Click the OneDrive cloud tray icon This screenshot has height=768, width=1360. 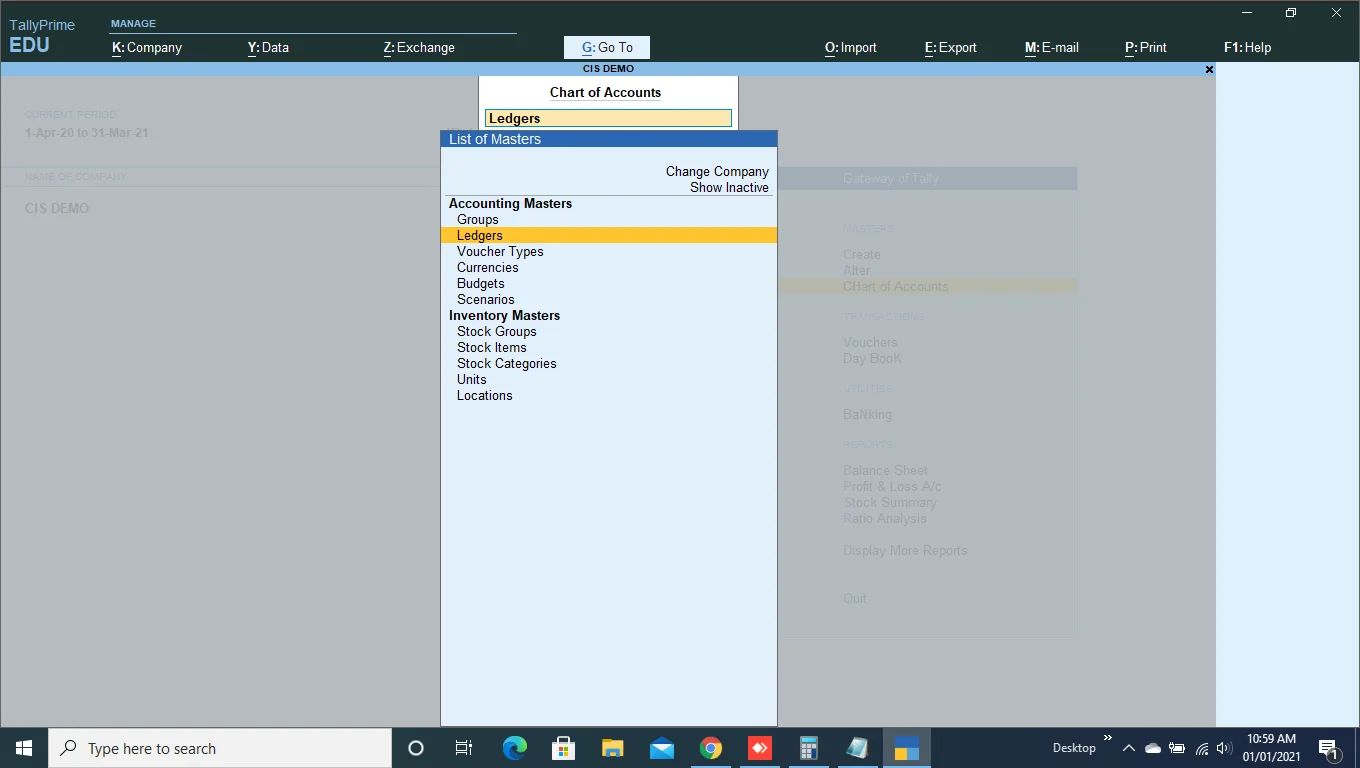coord(1152,748)
